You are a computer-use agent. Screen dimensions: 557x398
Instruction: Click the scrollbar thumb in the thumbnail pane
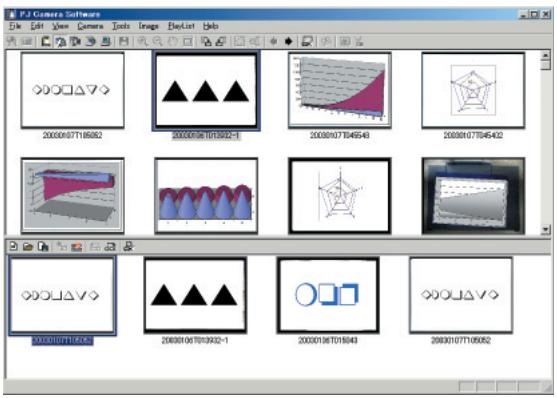[x=545, y=65]
